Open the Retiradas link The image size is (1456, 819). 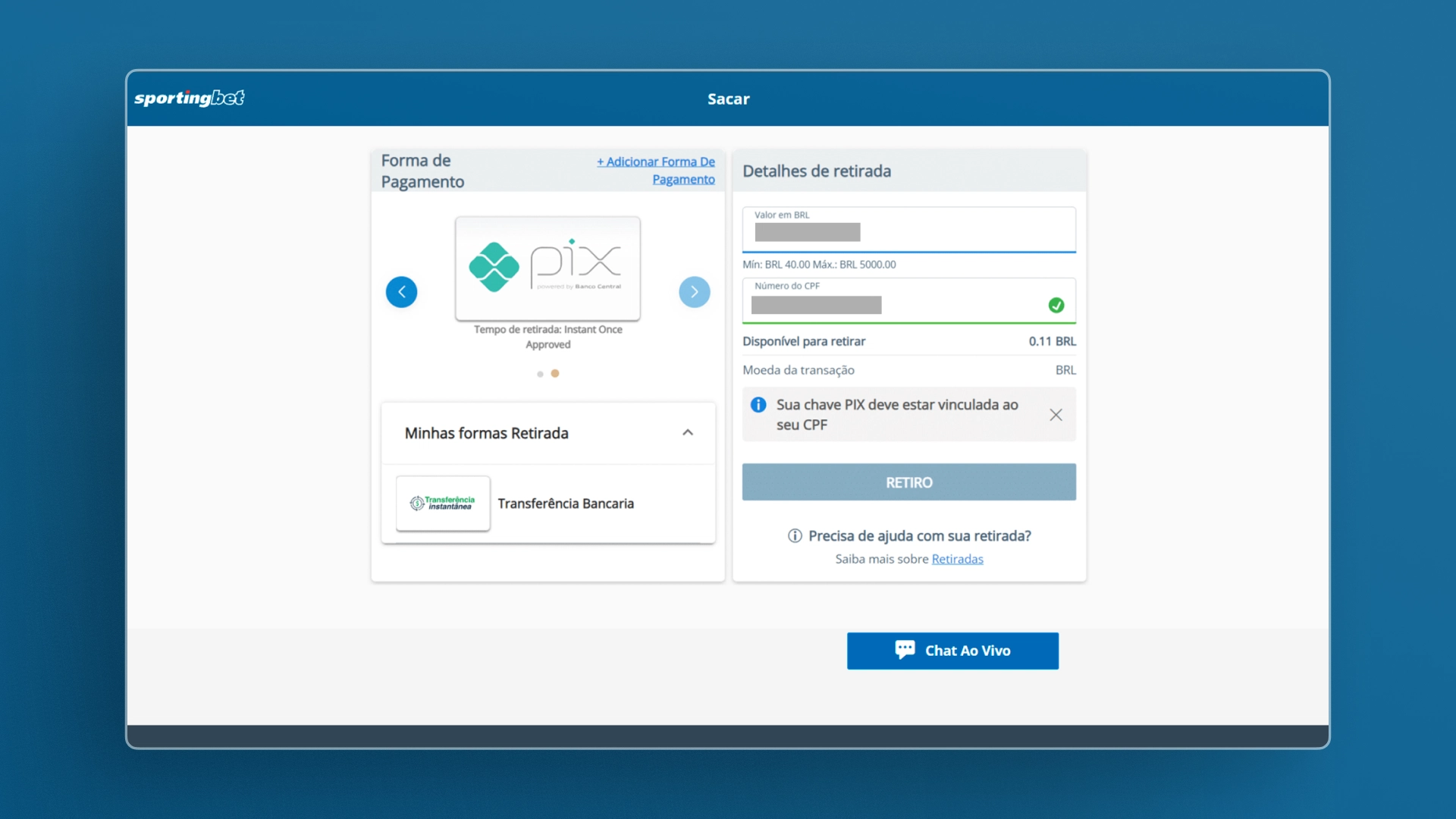[957, 559]
